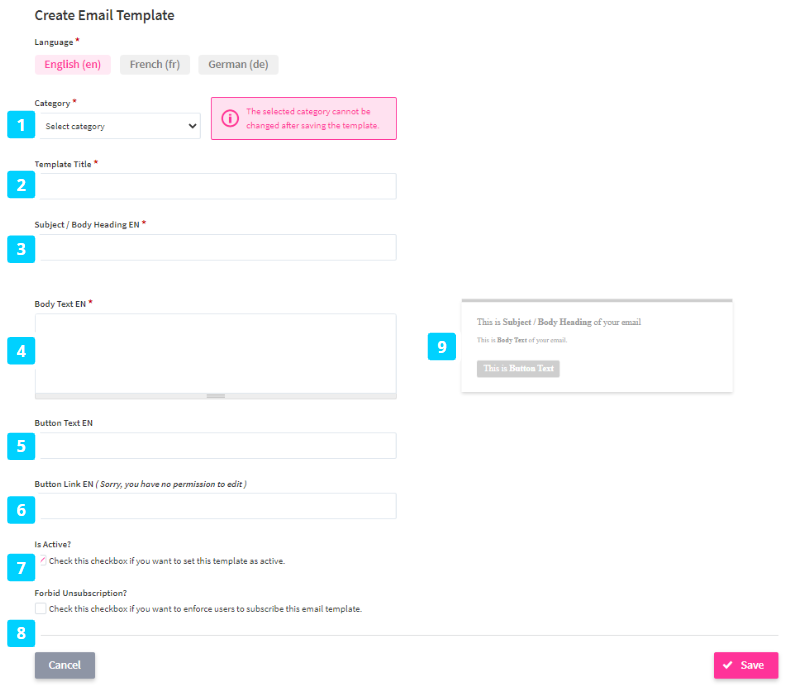Switch to the French (fr) language tab
The width and height of the screenshot is (793, 693).
(x=154, y=65)
